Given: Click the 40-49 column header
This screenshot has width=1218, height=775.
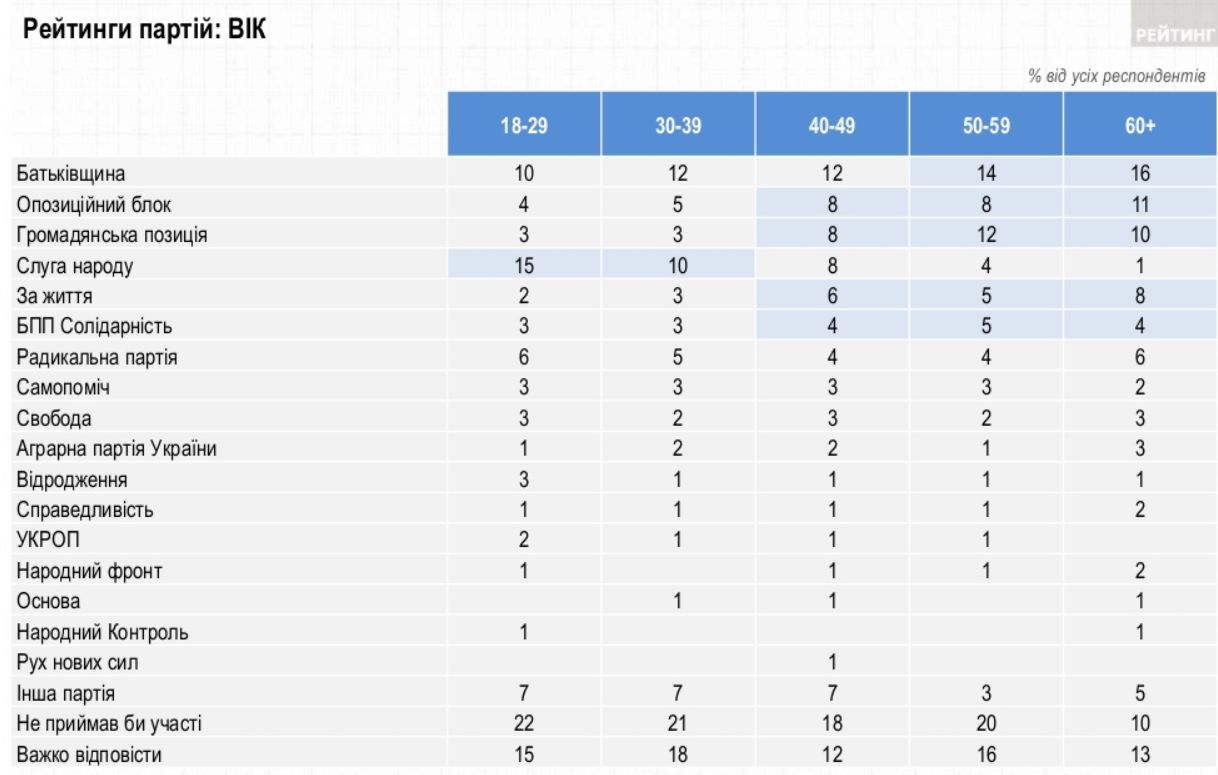Looking at the screenshot, I should pyautogui.click(x=832, y=125).
